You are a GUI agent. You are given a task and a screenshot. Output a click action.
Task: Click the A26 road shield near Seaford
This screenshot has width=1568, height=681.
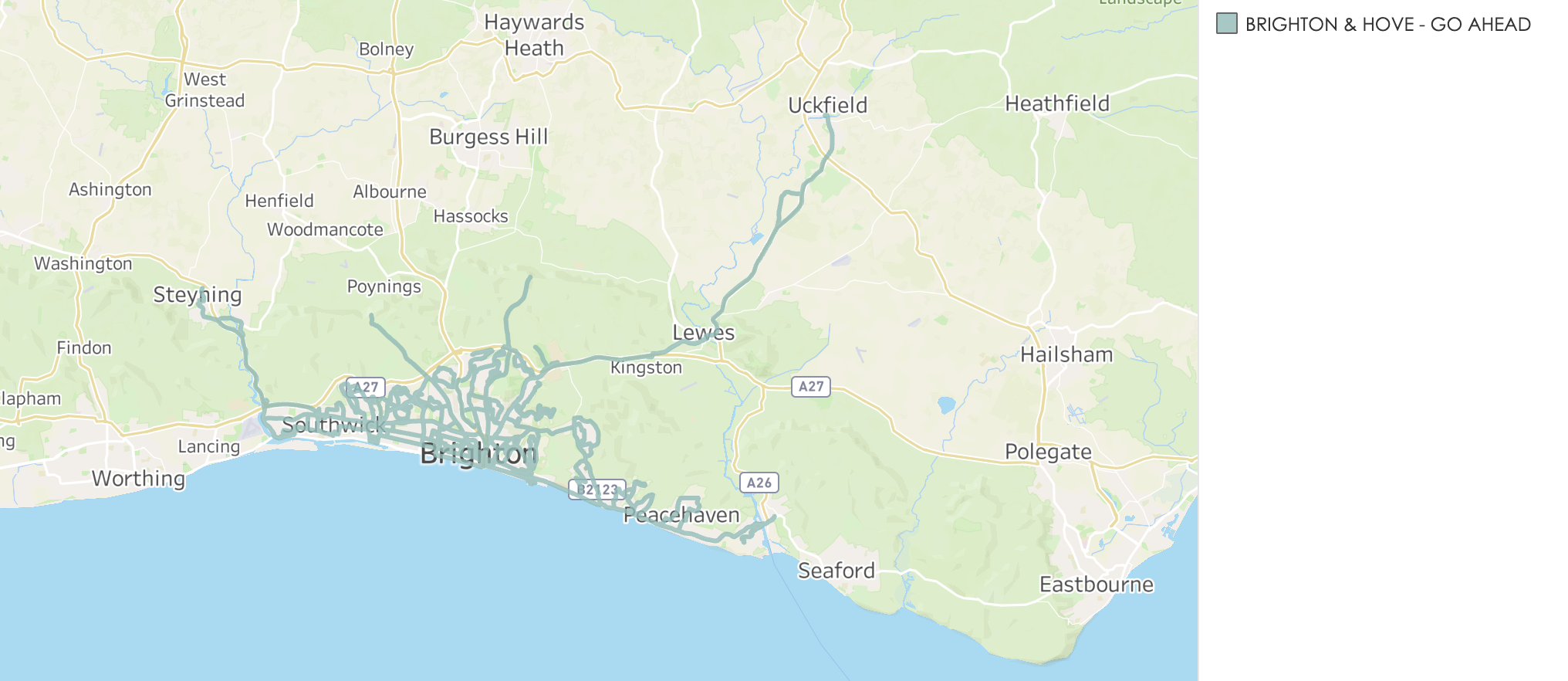(759, 483)
